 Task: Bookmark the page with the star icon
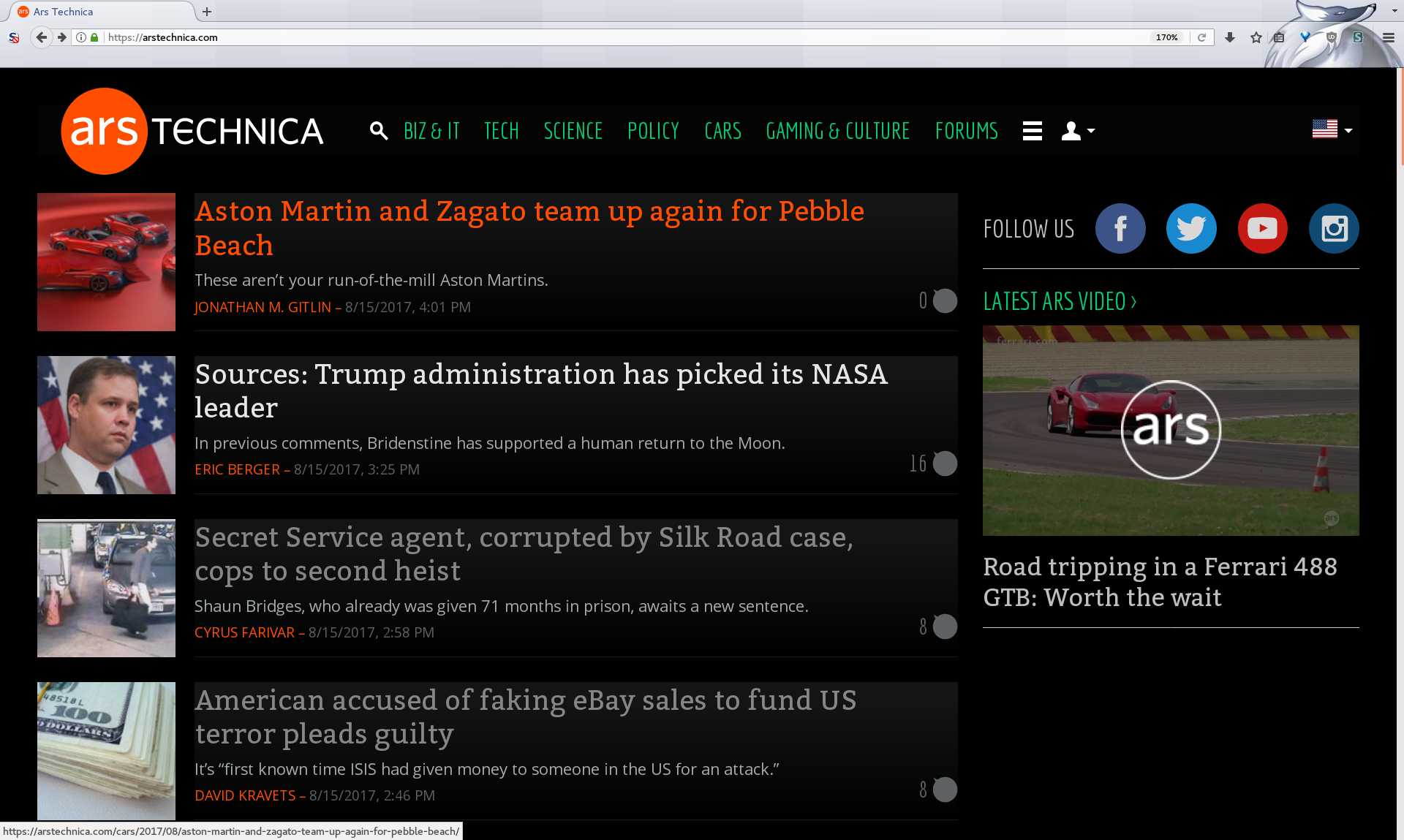[1255, 37]
